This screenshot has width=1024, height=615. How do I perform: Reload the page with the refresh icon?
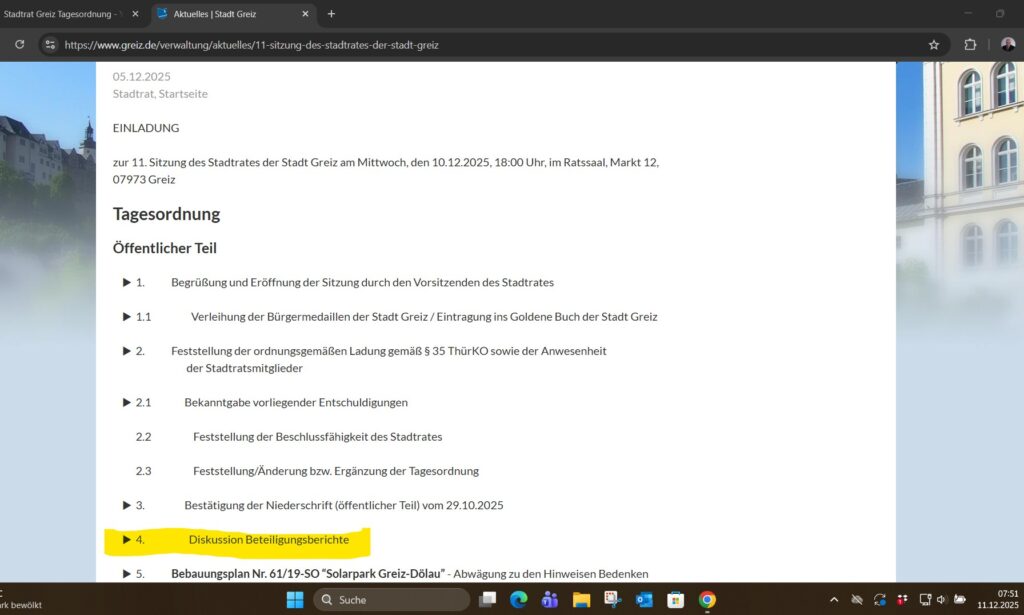click(19, 45)
